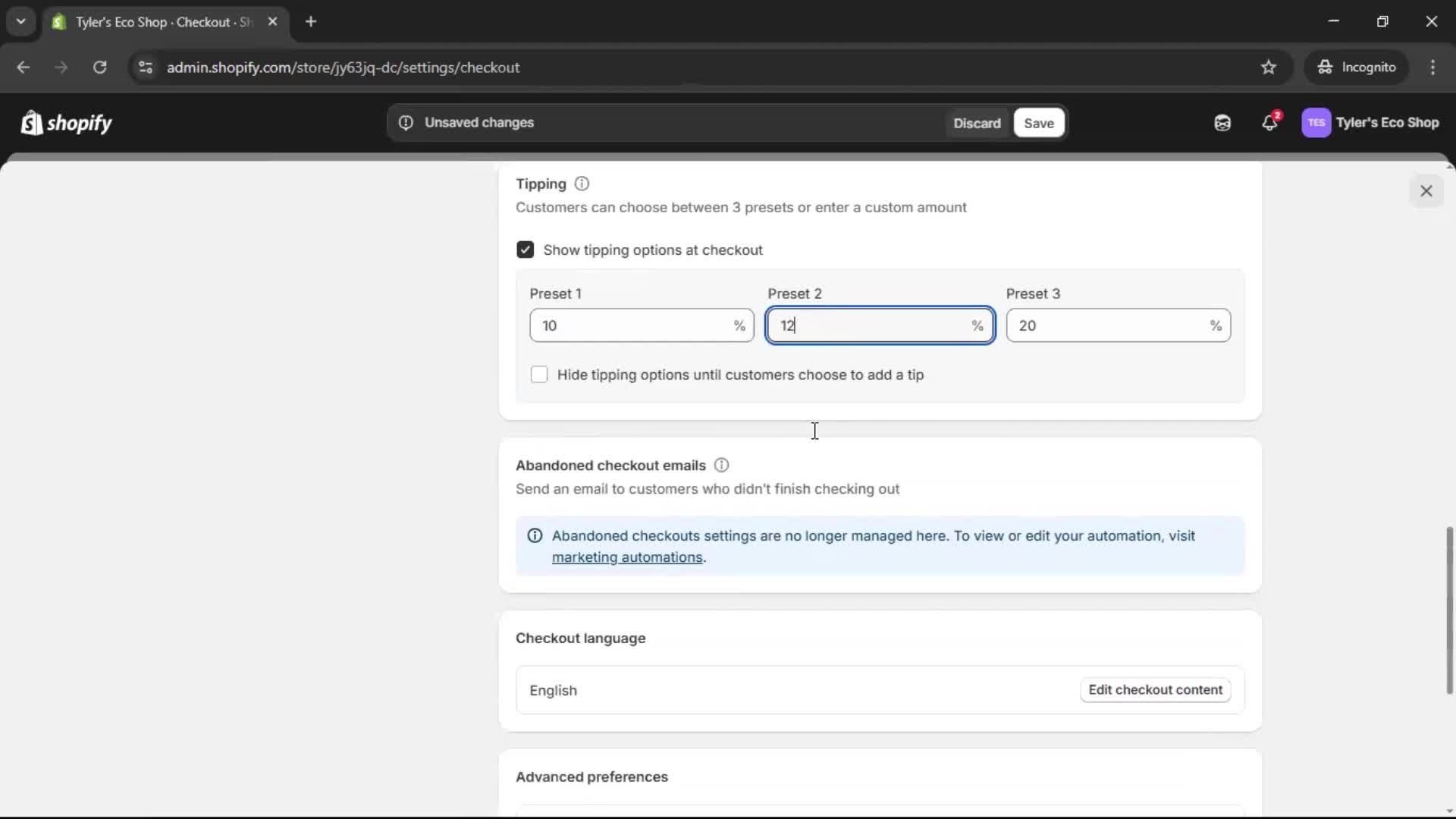Enable Hide tipping options until customers choose
This screenshot has height=819, width=1456.
click(539, 375)
